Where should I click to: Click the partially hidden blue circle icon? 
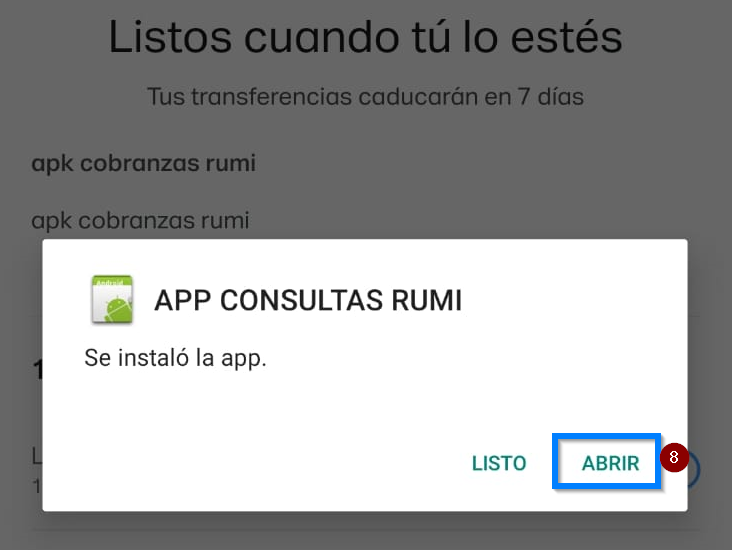pyautogui.click(x=694, y=470)
